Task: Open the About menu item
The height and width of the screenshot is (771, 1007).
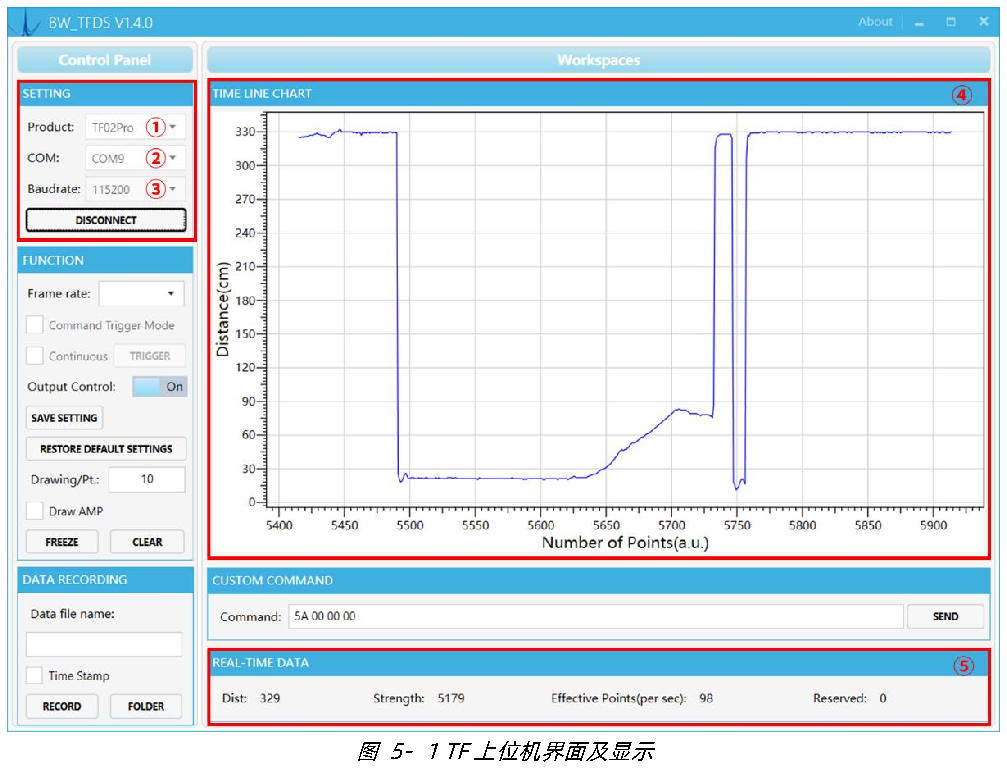Action: point(875,22)
